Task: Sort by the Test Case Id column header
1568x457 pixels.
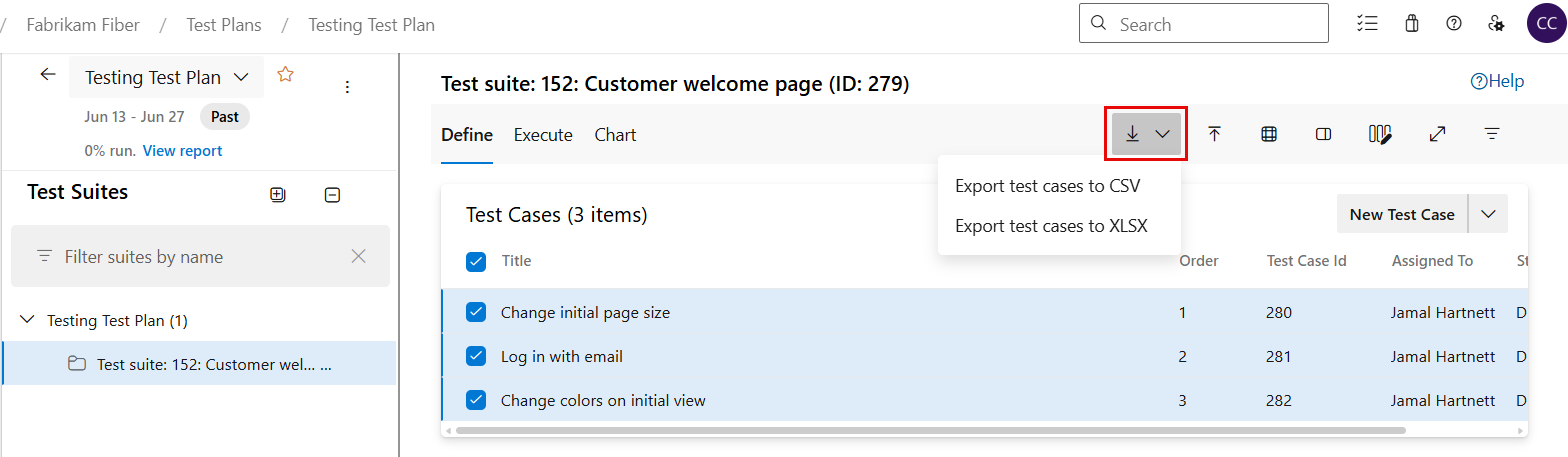Action: [x=1306, y=261]
